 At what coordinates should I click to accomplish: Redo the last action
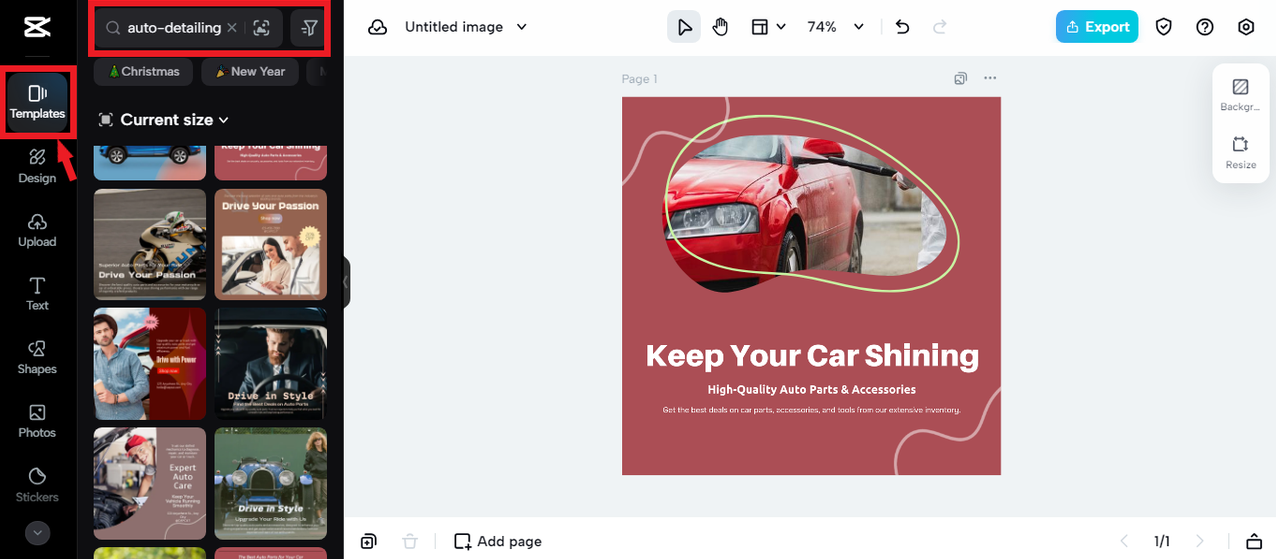939,27
